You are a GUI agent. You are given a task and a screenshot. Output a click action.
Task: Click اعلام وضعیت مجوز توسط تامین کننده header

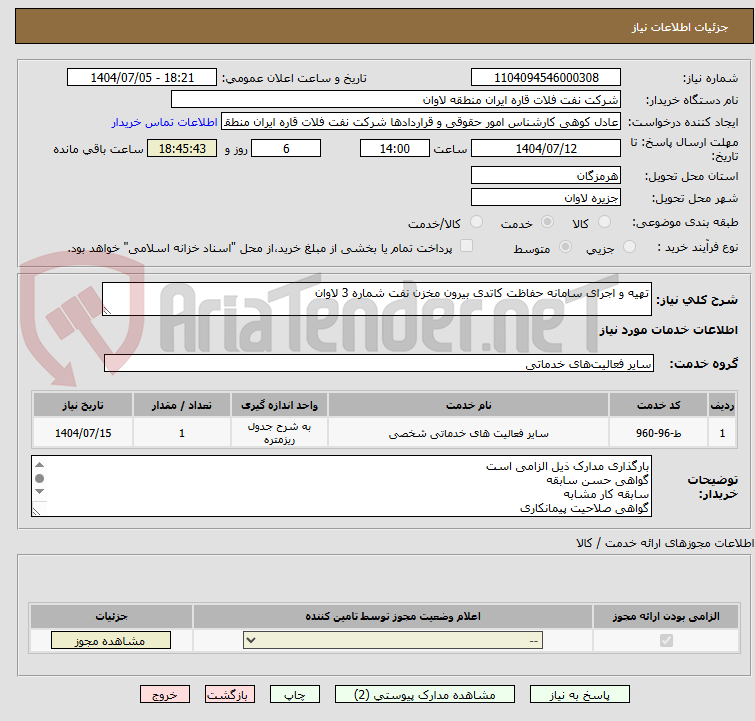pyautogui.click(x=393, y=616)
